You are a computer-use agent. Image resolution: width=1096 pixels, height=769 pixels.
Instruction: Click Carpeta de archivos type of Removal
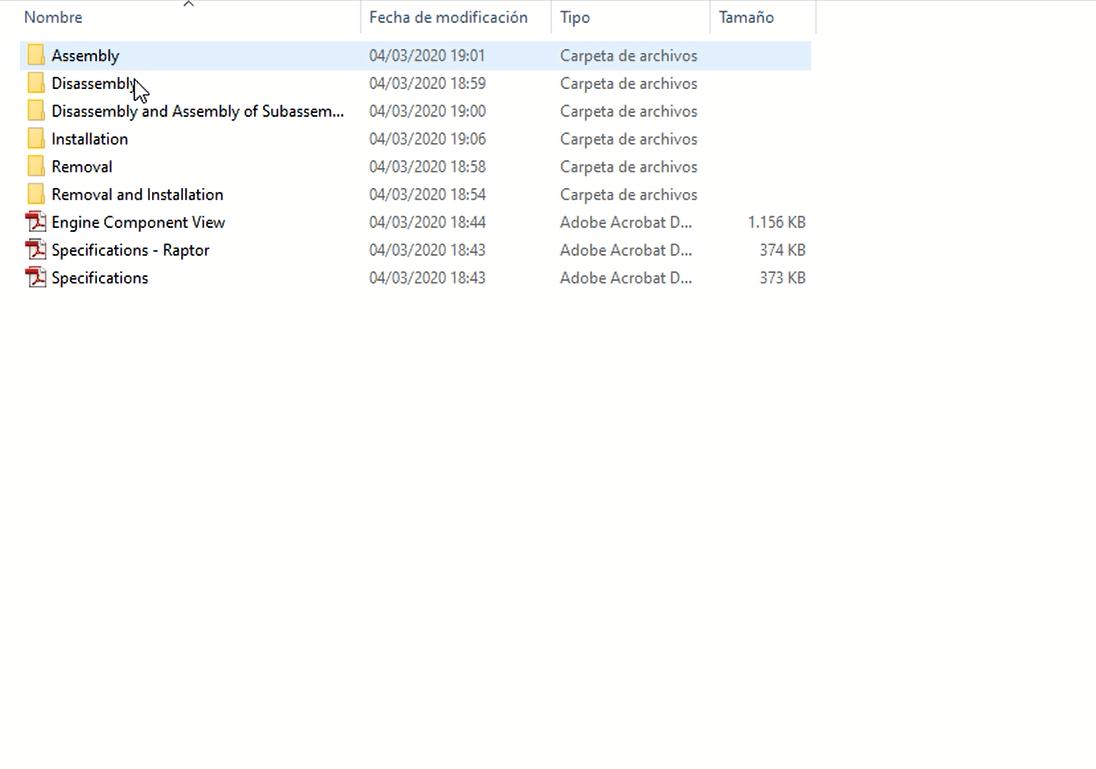tap(628, 166)
